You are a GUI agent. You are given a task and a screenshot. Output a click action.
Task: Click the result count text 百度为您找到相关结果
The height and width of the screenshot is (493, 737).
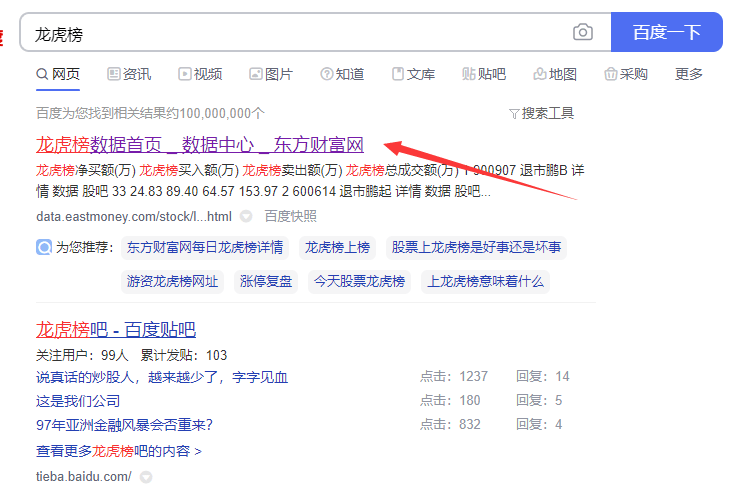(x=150, y=113)
